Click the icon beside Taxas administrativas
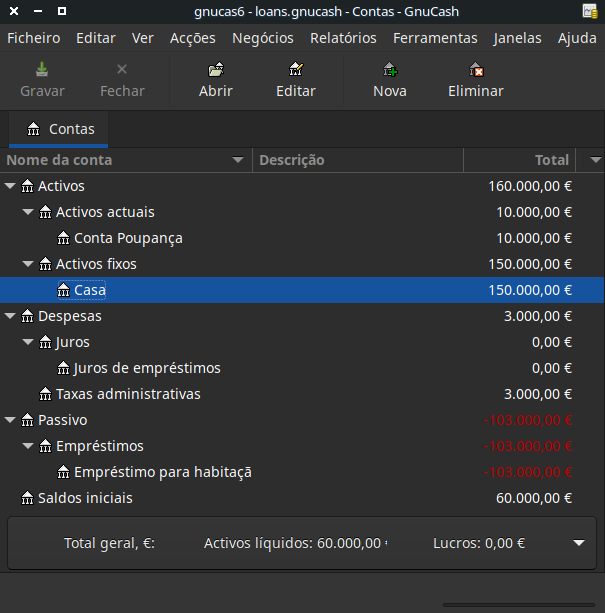Image resolution: width=605 pixels, height=613 pixels. tap(45, 394)
